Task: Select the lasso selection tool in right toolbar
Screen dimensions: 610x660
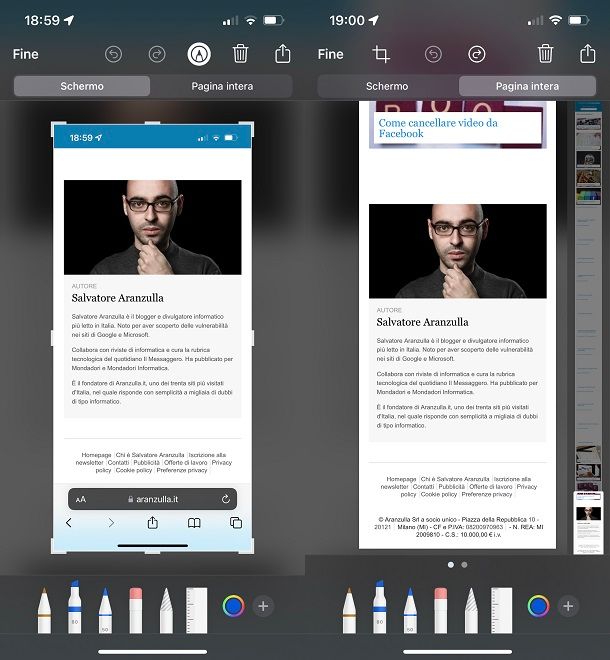Action: pyautogui.click(x=471, y=611)
